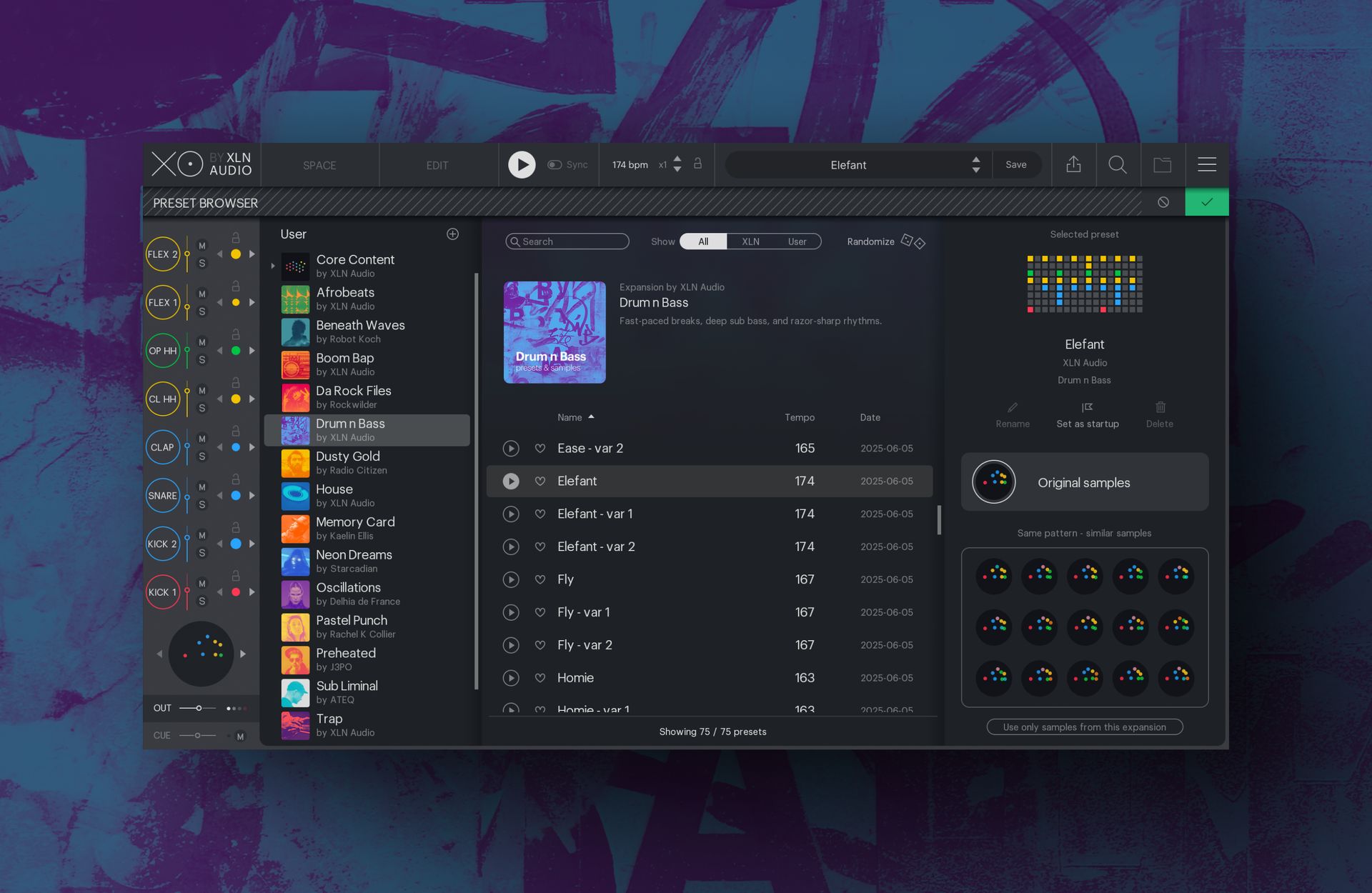Sort presets by Tempo column
The image size is (1372, 893).
coord(800,417)
